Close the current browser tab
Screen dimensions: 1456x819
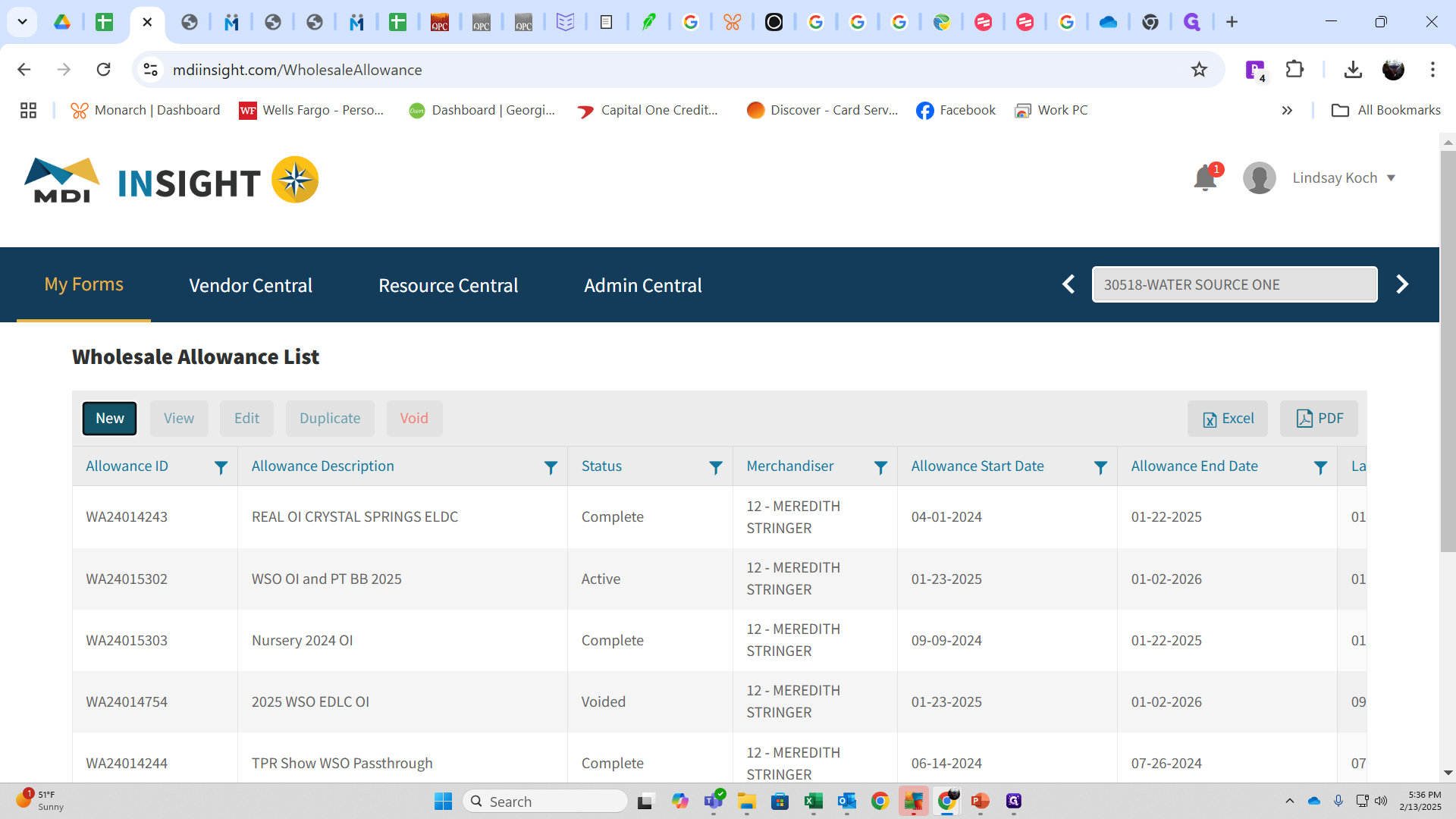pyautogui.click(x=147, y=22)
